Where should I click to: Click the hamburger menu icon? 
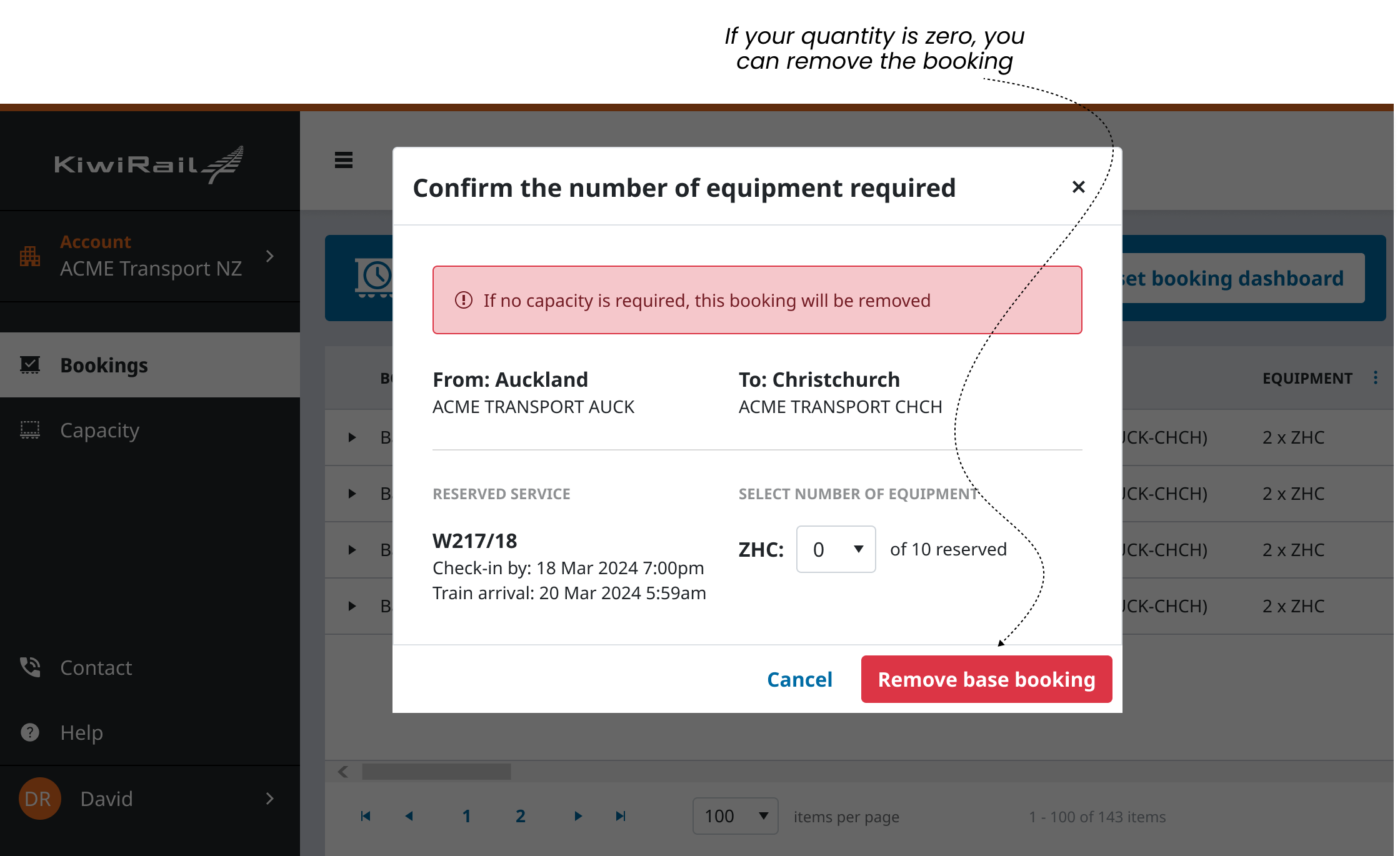tap(344, 161)
